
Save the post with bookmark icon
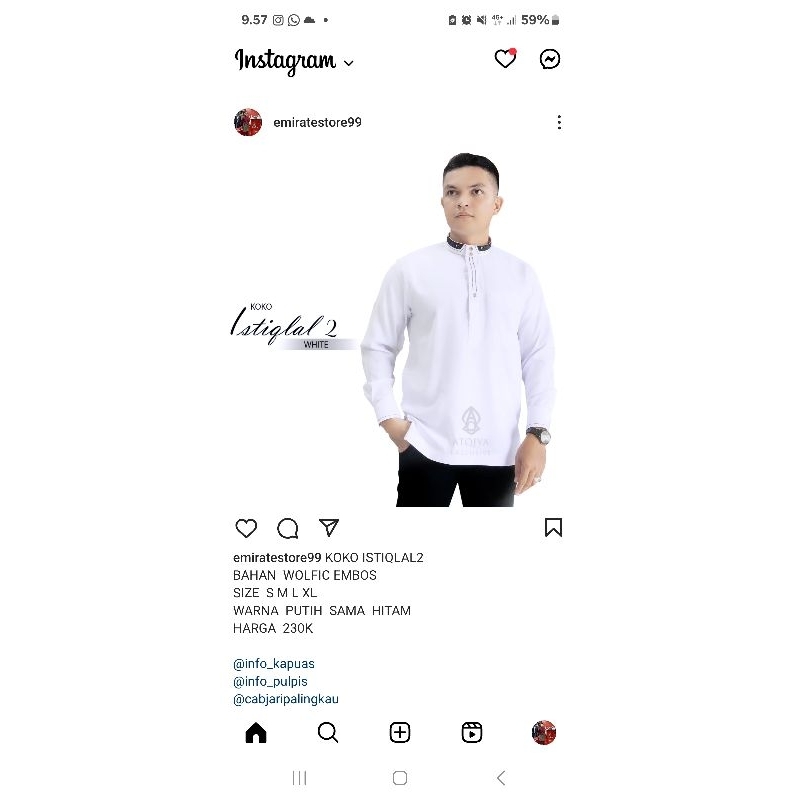[554, 528]
